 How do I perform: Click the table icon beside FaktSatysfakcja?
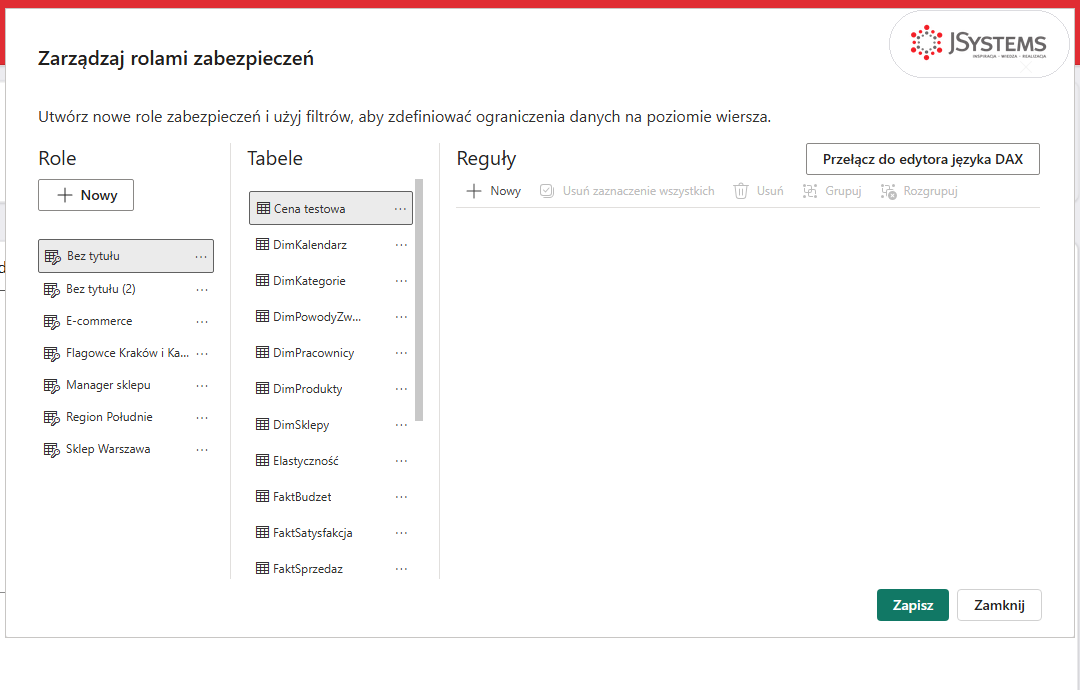point(262,532)
